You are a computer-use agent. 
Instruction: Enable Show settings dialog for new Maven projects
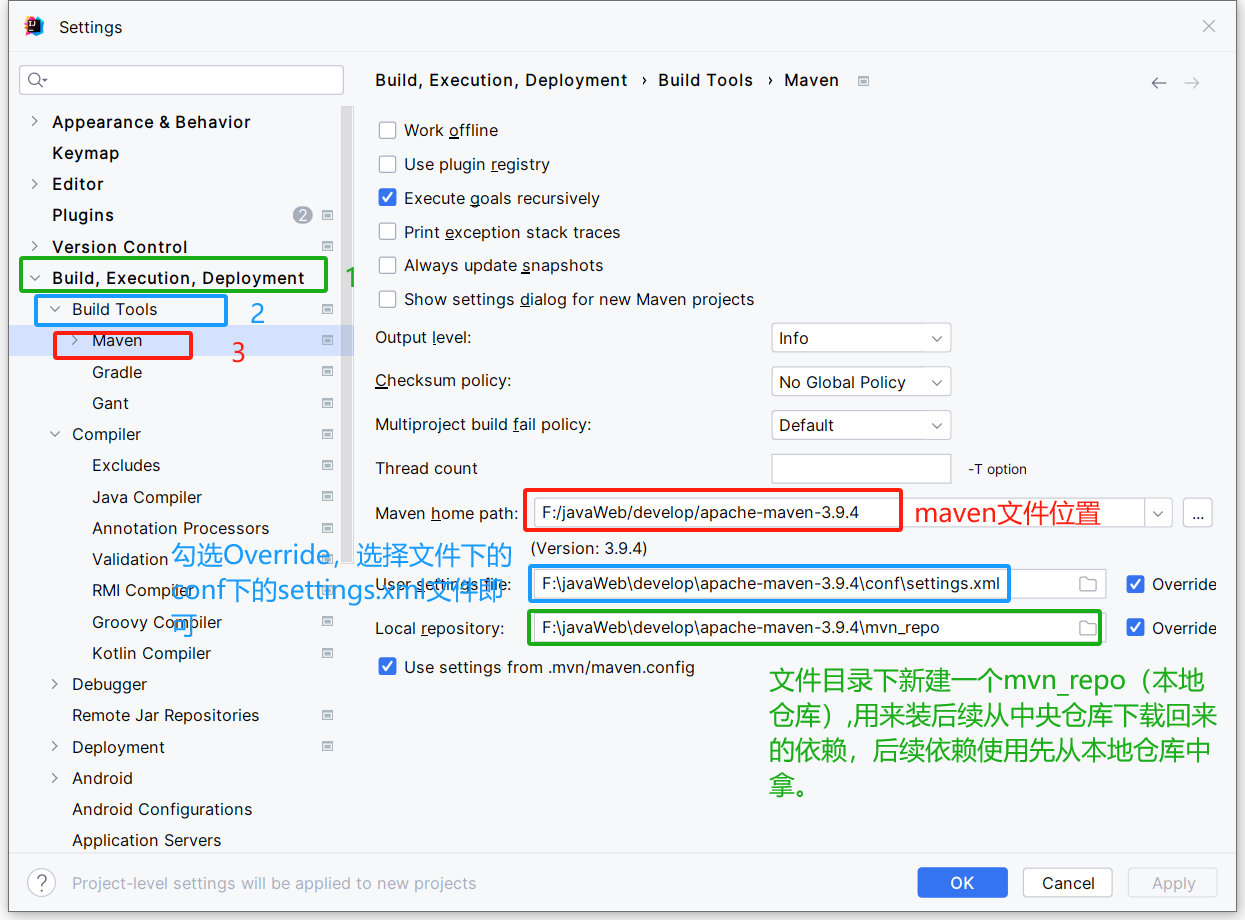388,299
